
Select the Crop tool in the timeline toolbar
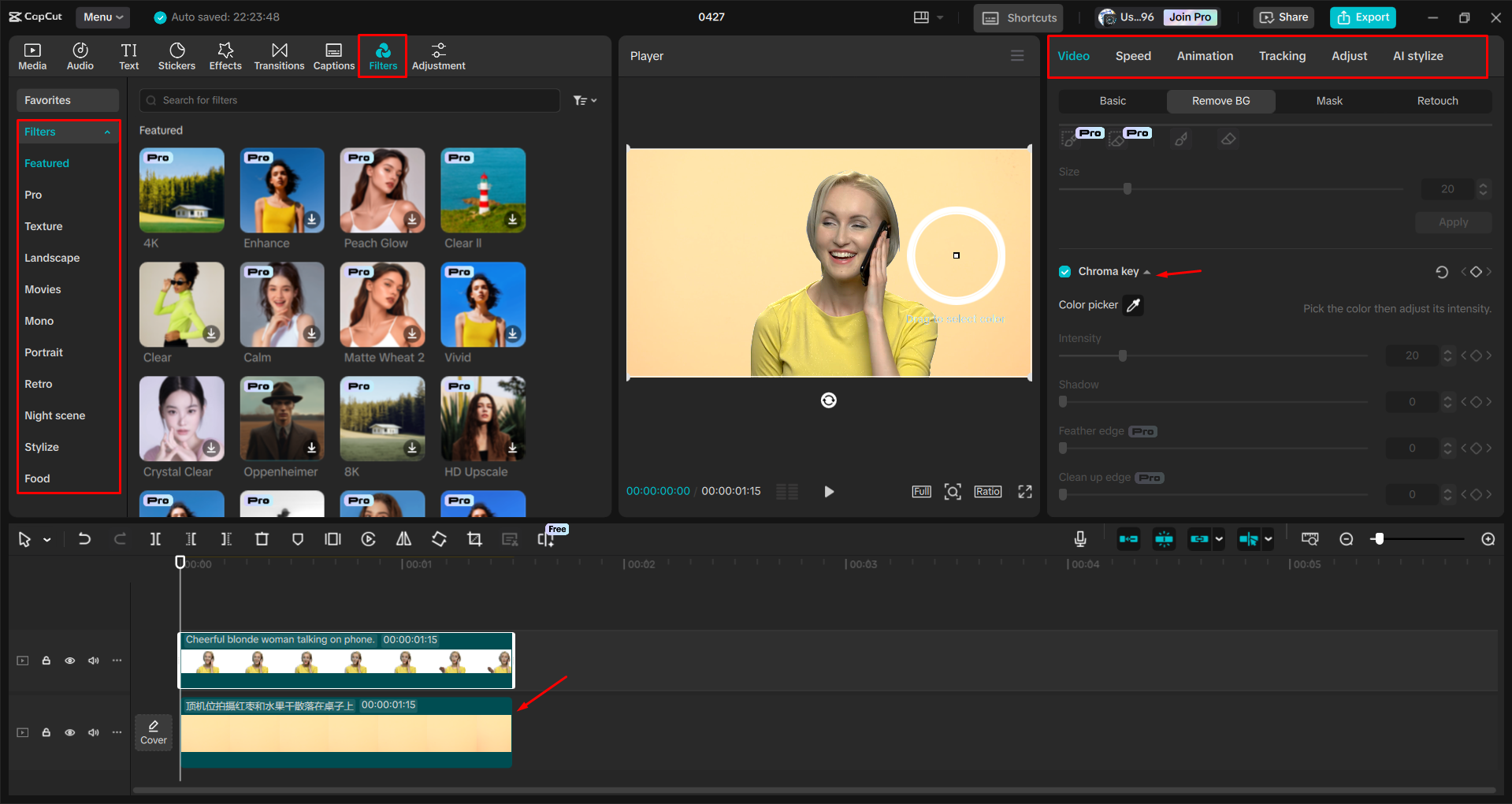[x=475, y=539]
